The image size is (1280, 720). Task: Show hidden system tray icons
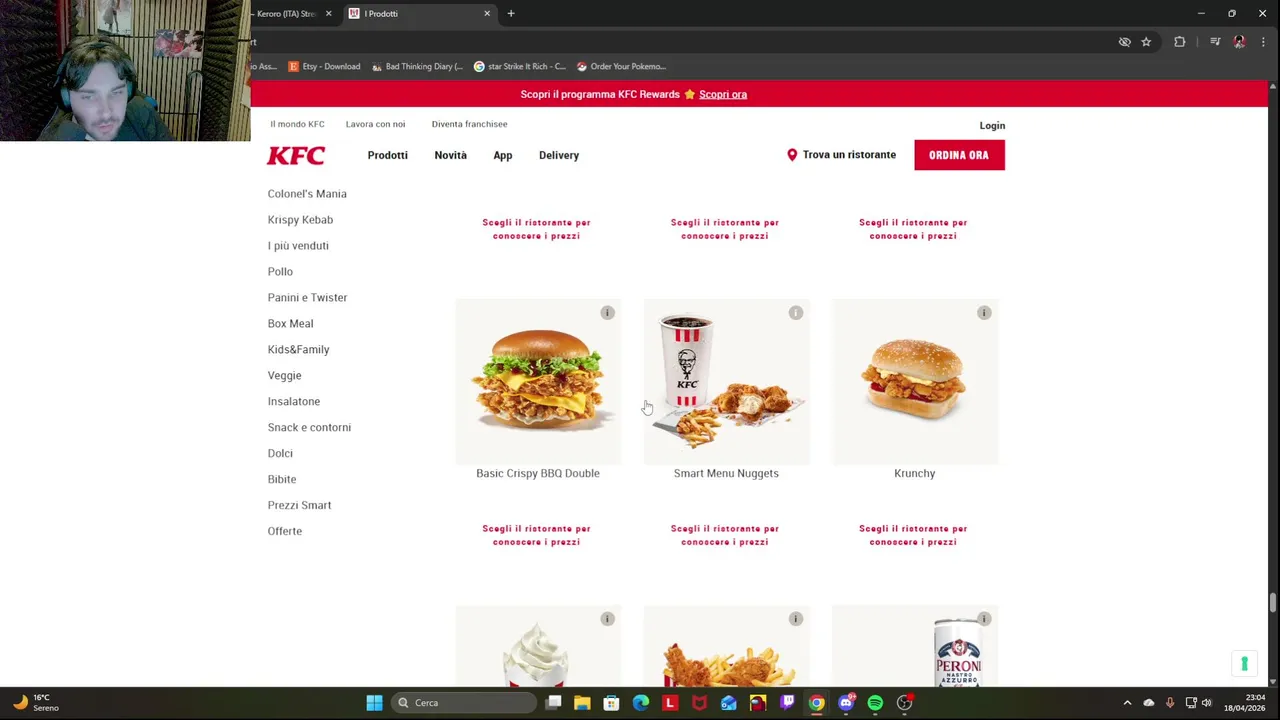pyautogui.click(x=1127, y=703)
